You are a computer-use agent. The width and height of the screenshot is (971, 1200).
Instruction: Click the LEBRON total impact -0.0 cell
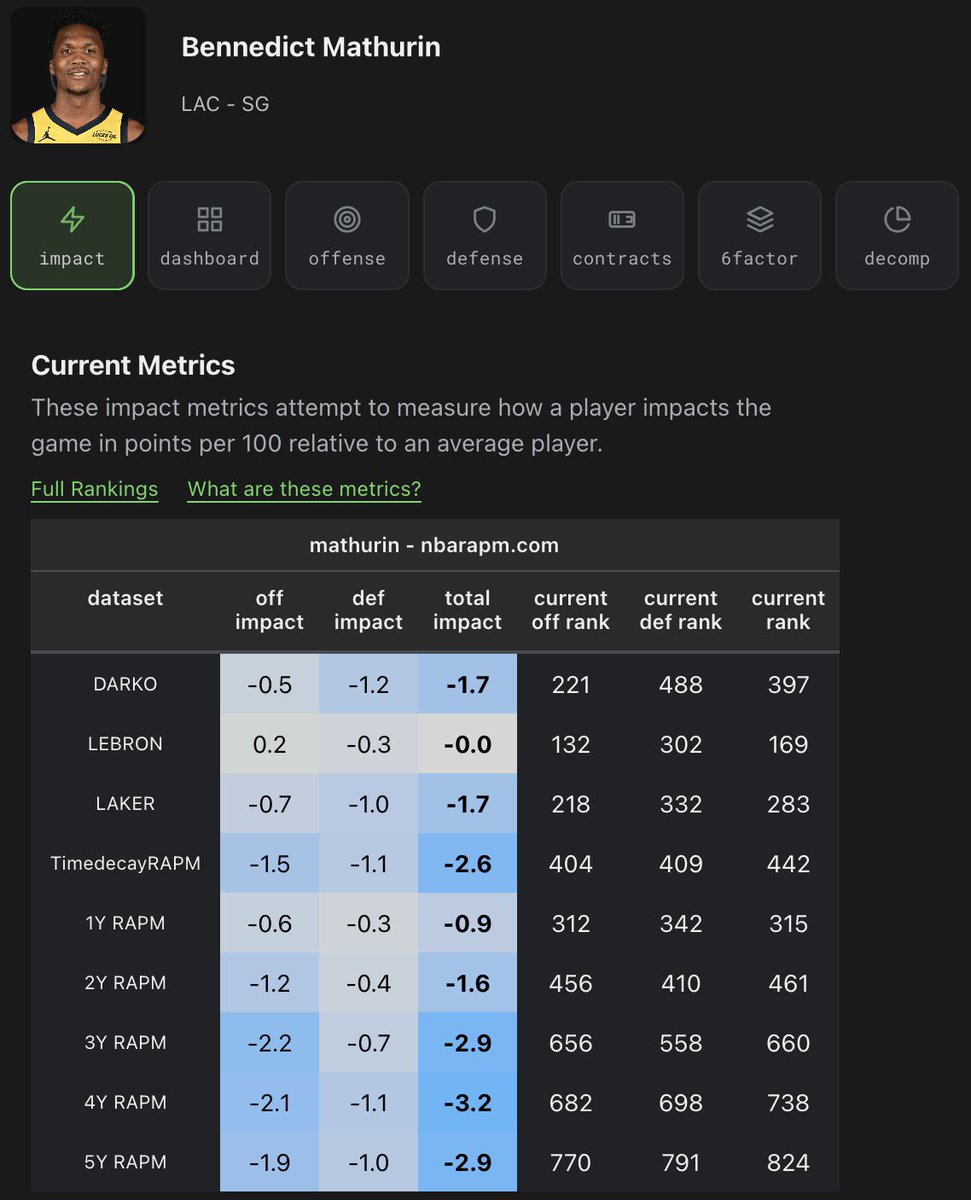(x=467, y=744)
